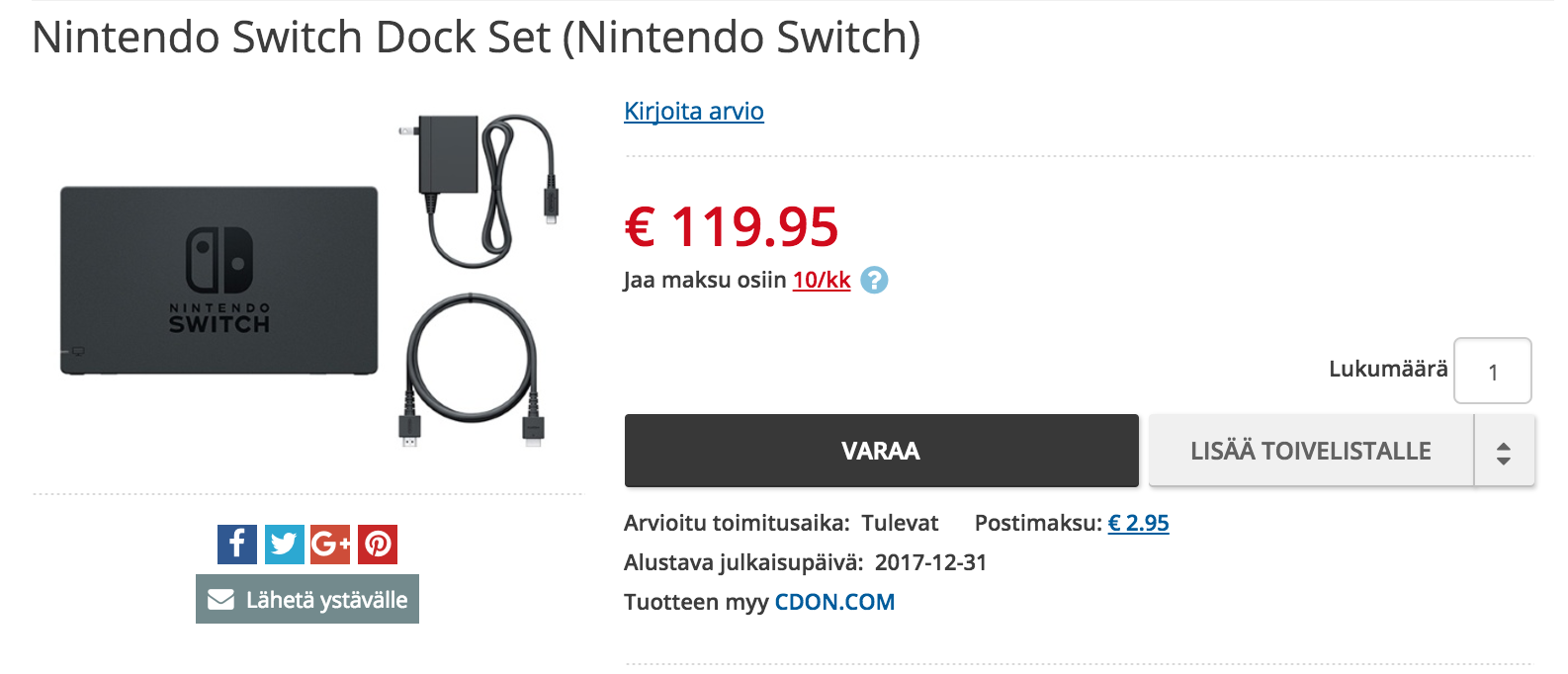Share the product on Facebook
This screenshot has width=1568, height=674.
(x=237, y=545)
